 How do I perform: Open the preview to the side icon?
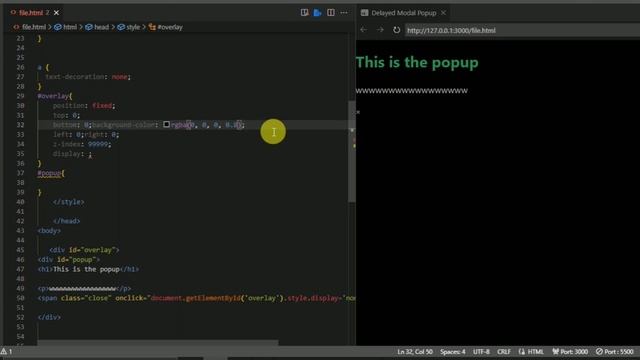(304, 13)
